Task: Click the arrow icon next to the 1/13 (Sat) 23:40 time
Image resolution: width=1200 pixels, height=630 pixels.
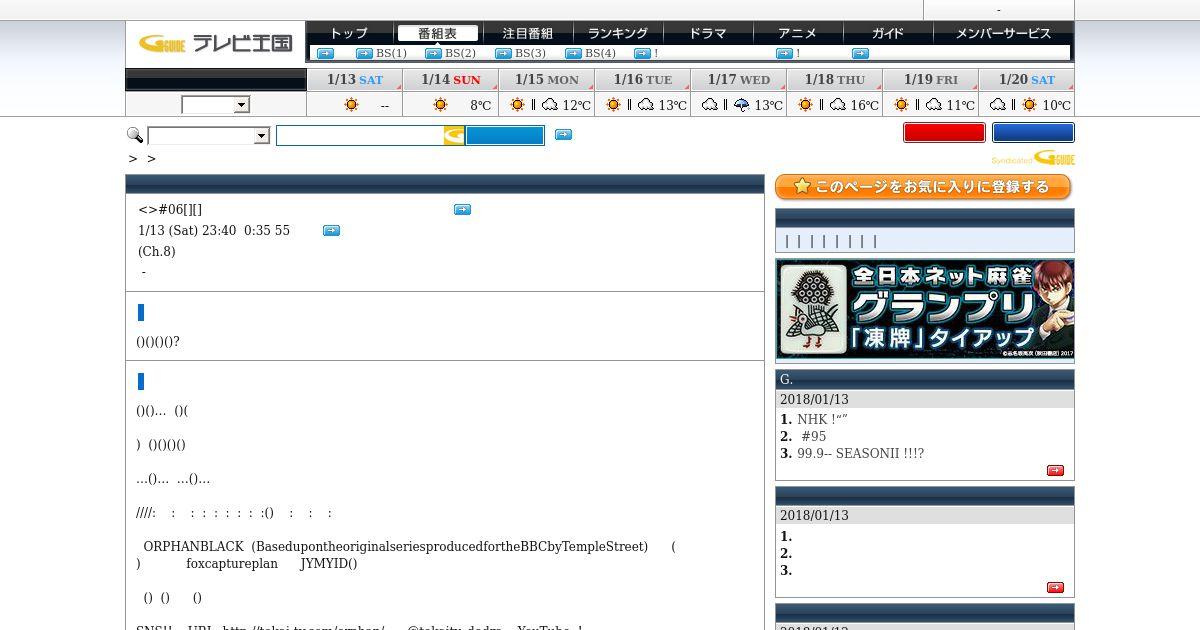Action: (331, 230)
